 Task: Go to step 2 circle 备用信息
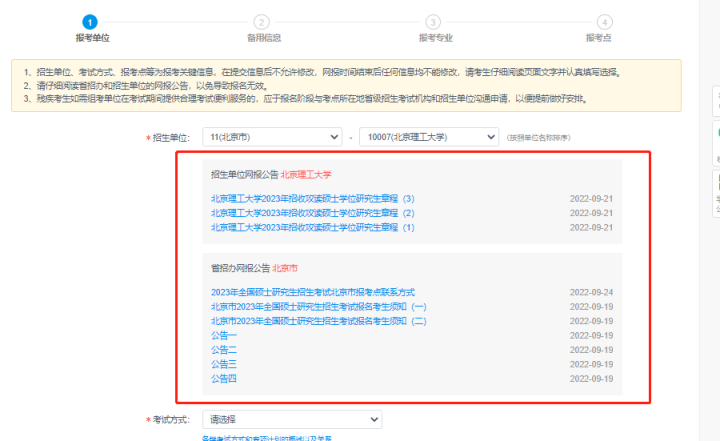tap(261, 22)
